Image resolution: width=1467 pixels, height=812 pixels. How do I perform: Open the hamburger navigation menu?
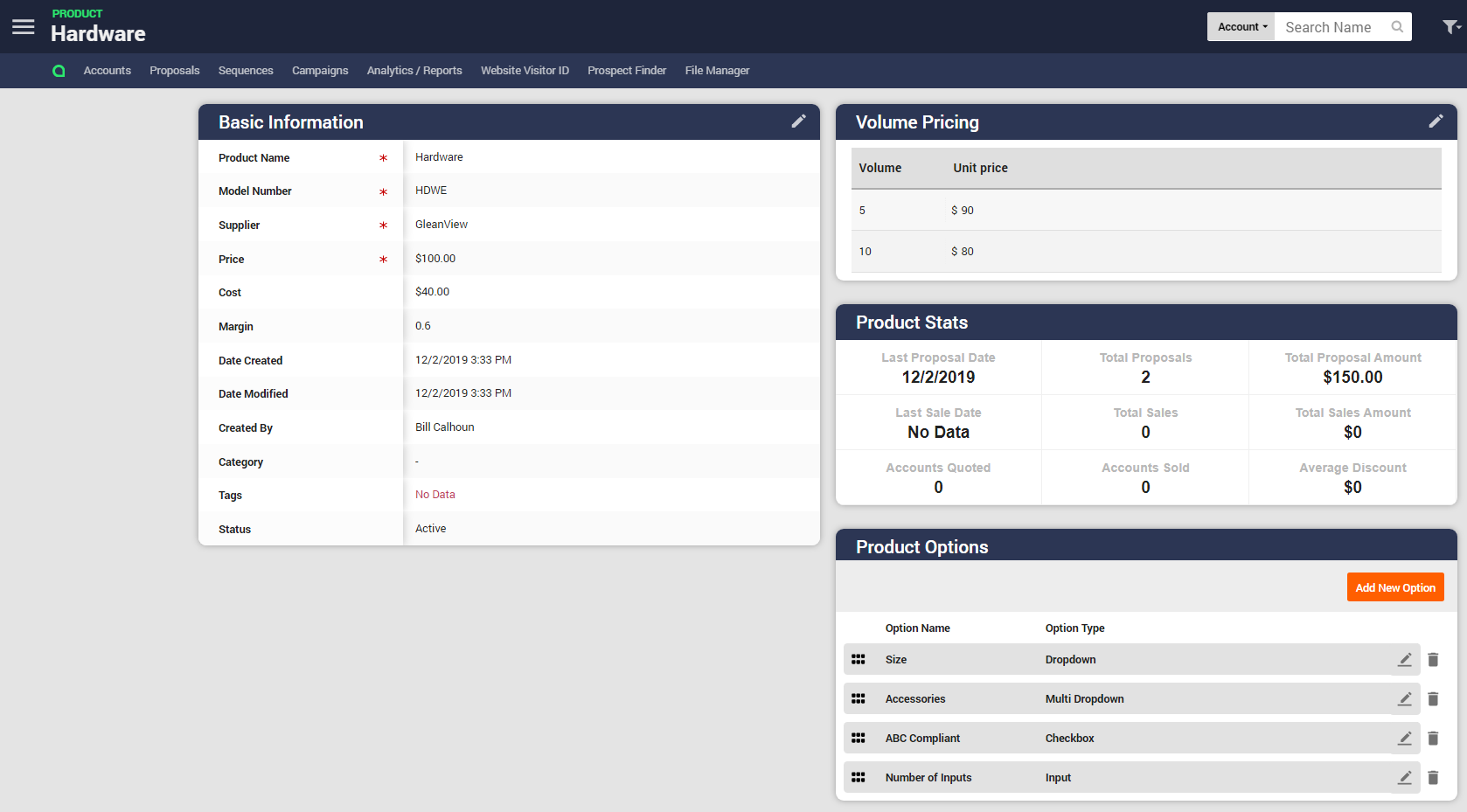click(23, 26)
